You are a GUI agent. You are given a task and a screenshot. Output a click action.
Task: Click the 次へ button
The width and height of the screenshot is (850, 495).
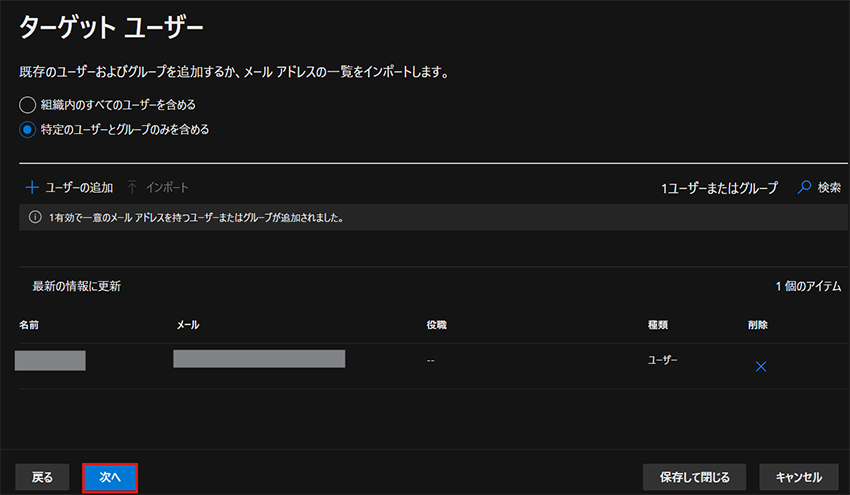110,477
